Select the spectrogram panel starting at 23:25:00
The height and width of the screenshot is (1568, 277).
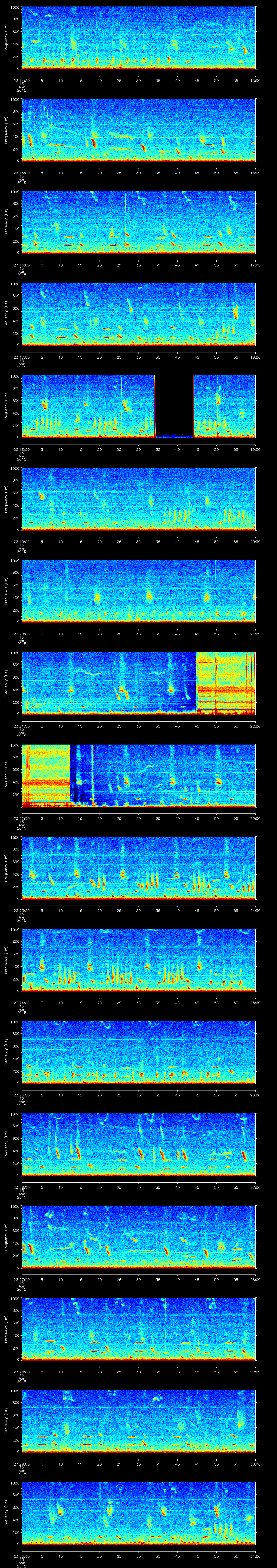click(139, 1052)
